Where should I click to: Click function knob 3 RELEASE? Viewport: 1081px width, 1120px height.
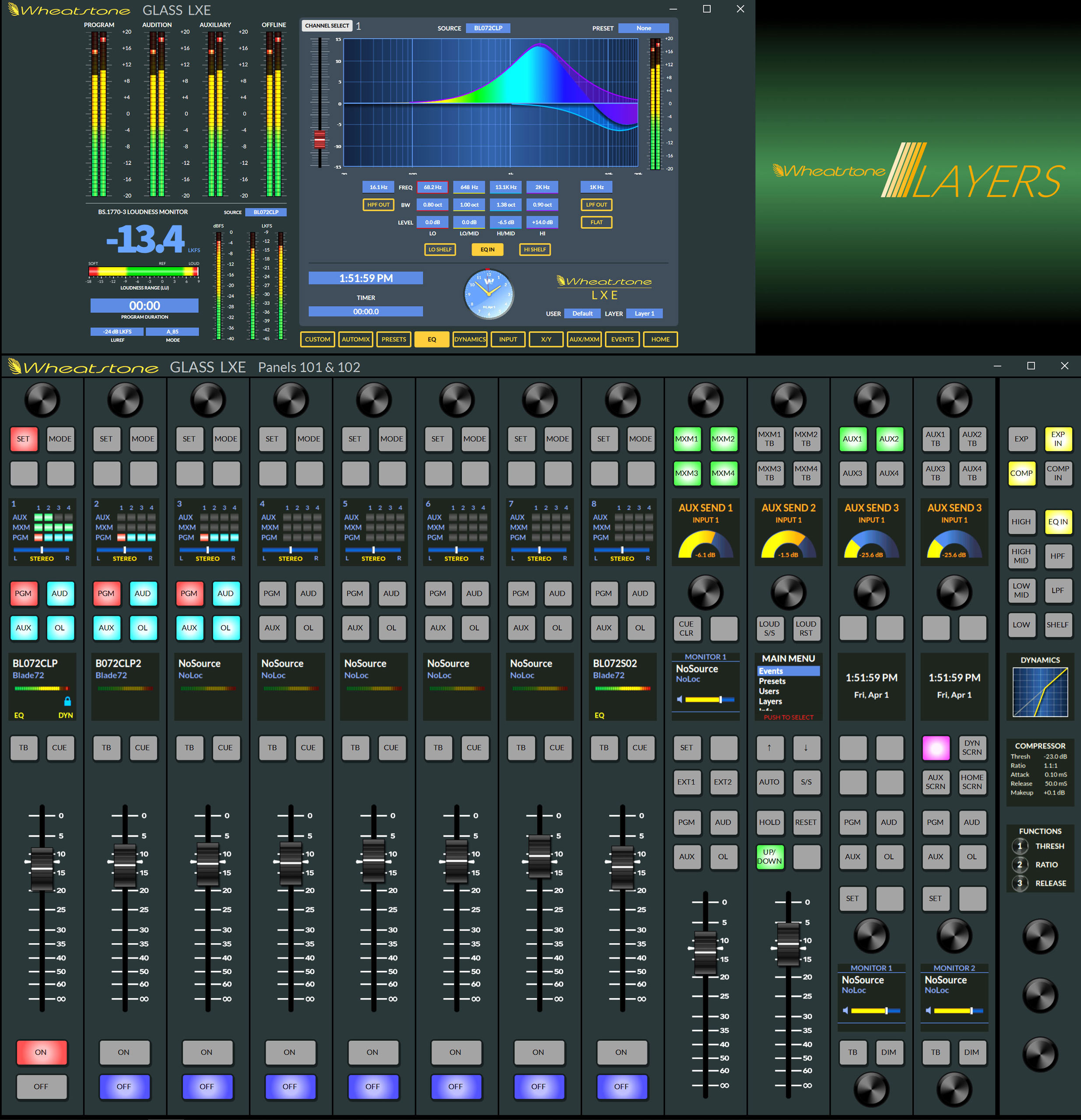tap(1019, 883)
